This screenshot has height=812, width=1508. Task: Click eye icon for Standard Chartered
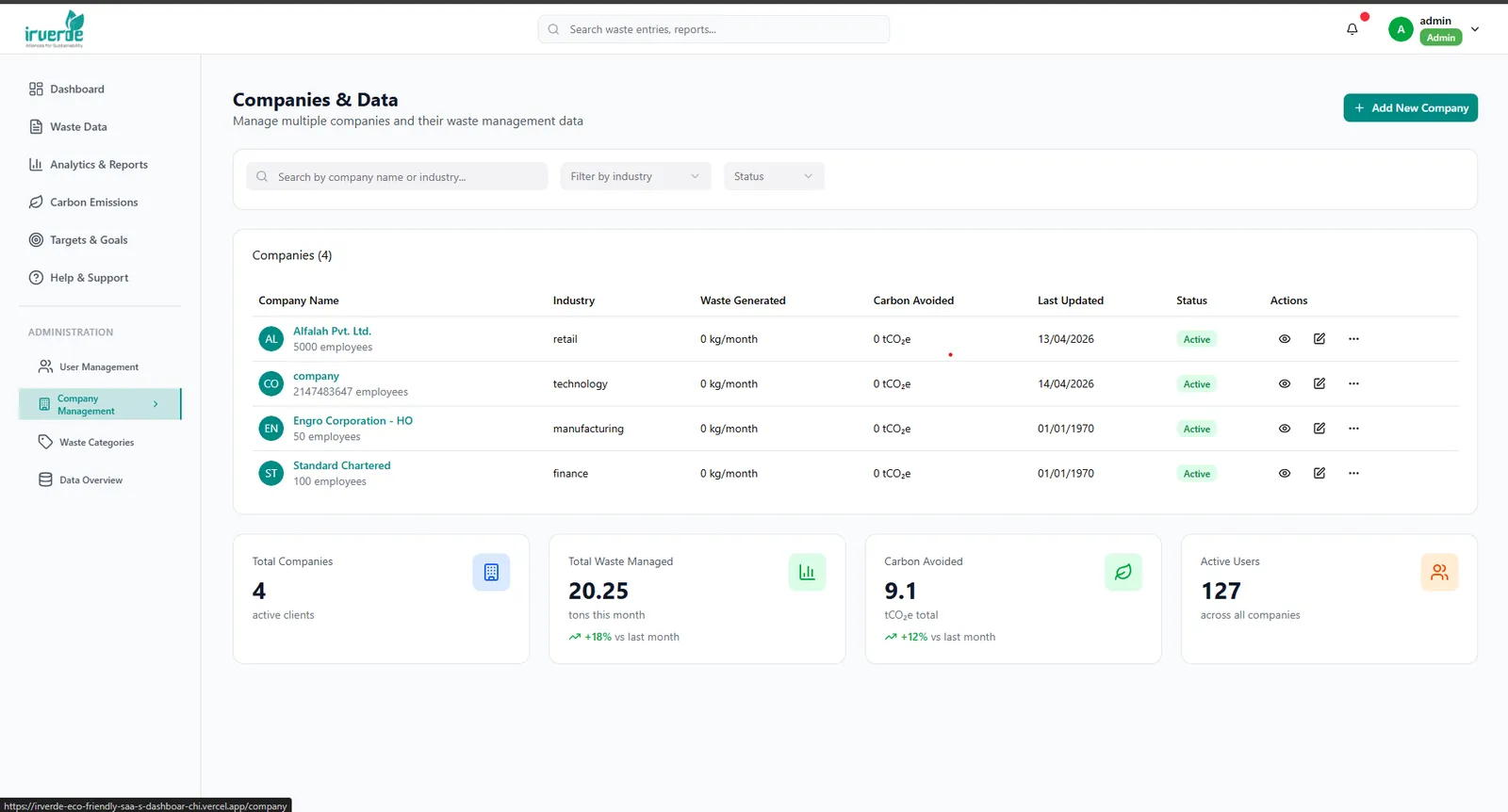tap(1285, 474)
